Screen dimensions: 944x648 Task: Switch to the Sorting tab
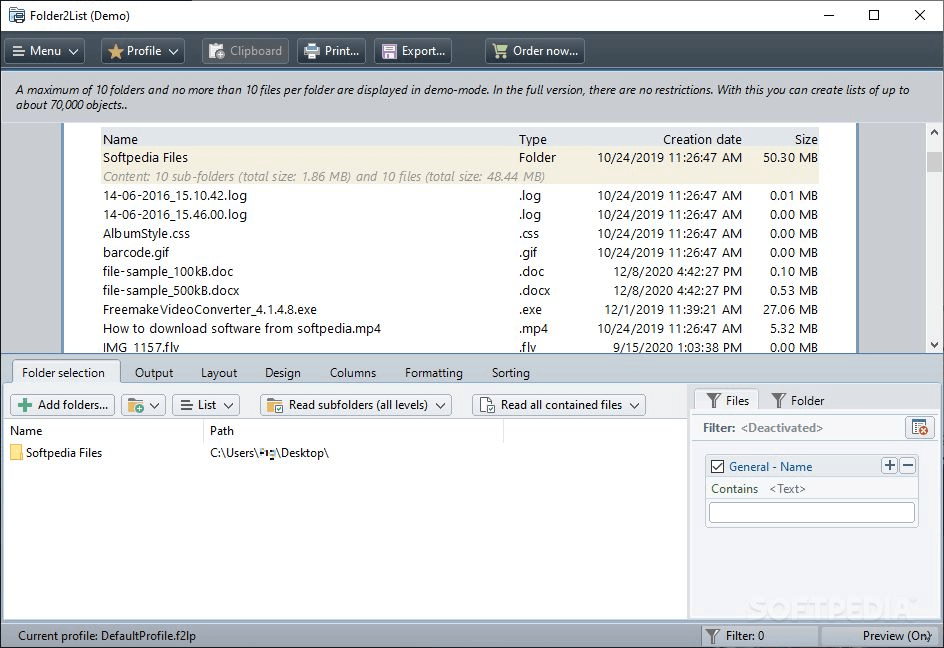(511, 373)
